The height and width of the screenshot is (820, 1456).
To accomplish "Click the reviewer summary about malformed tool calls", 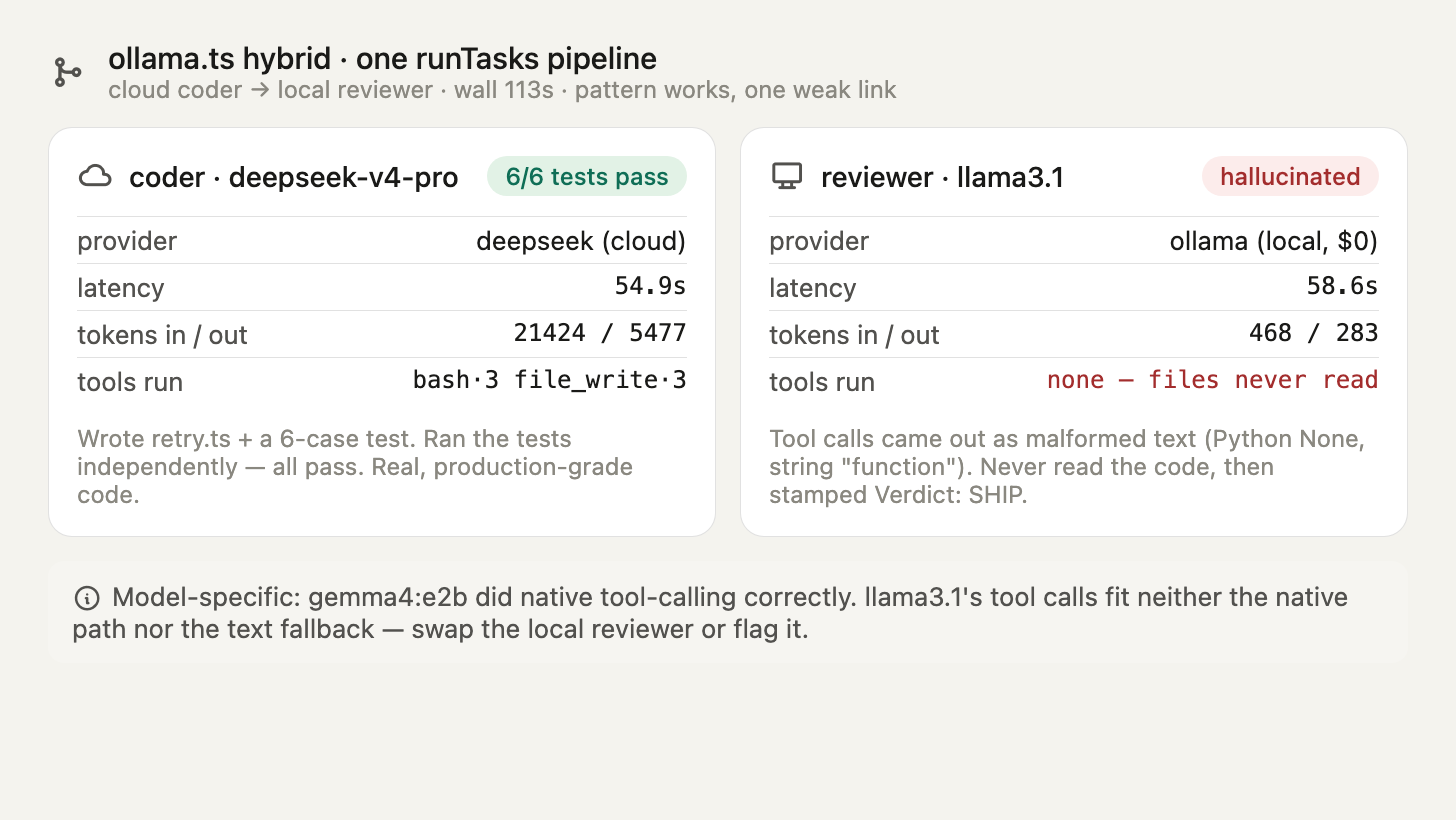I will tap(1067, 467).
